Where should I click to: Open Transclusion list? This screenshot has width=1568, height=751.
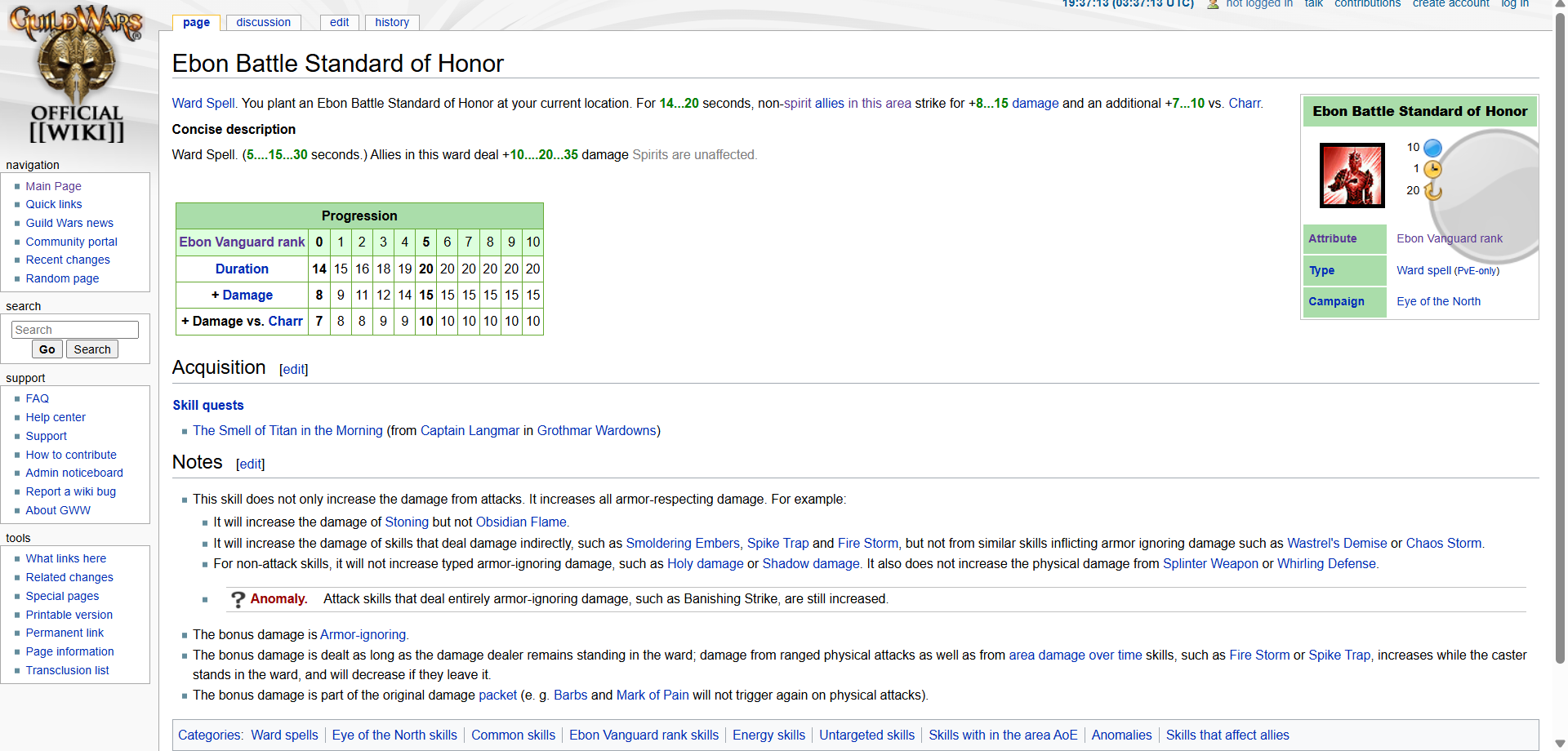click(x=67, y=670)
